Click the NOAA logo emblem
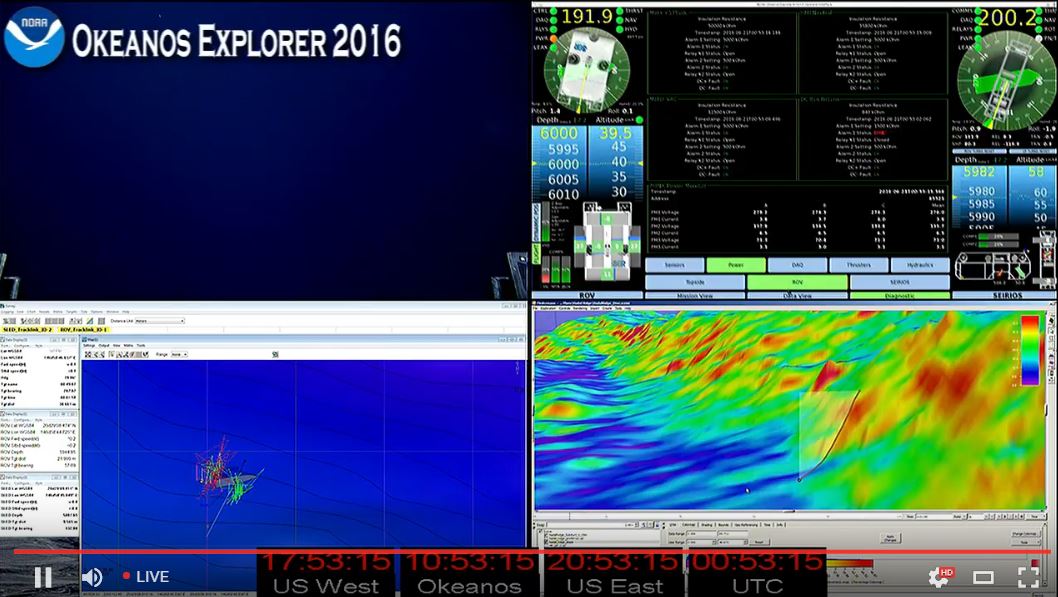Image resolution: width=1058 pixels, height=597 pixels. (34, 37)
